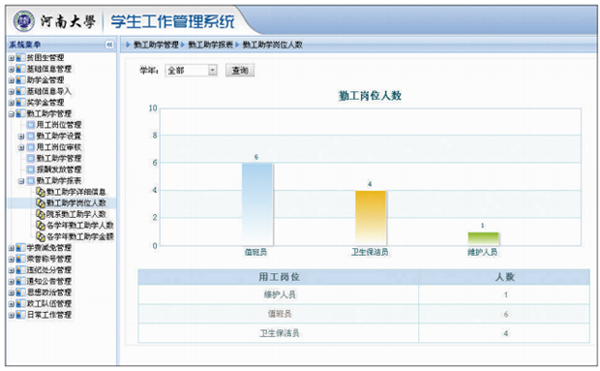Click the 用工岗位管理 page icon
Screen dimensions: 600x371
31,125
